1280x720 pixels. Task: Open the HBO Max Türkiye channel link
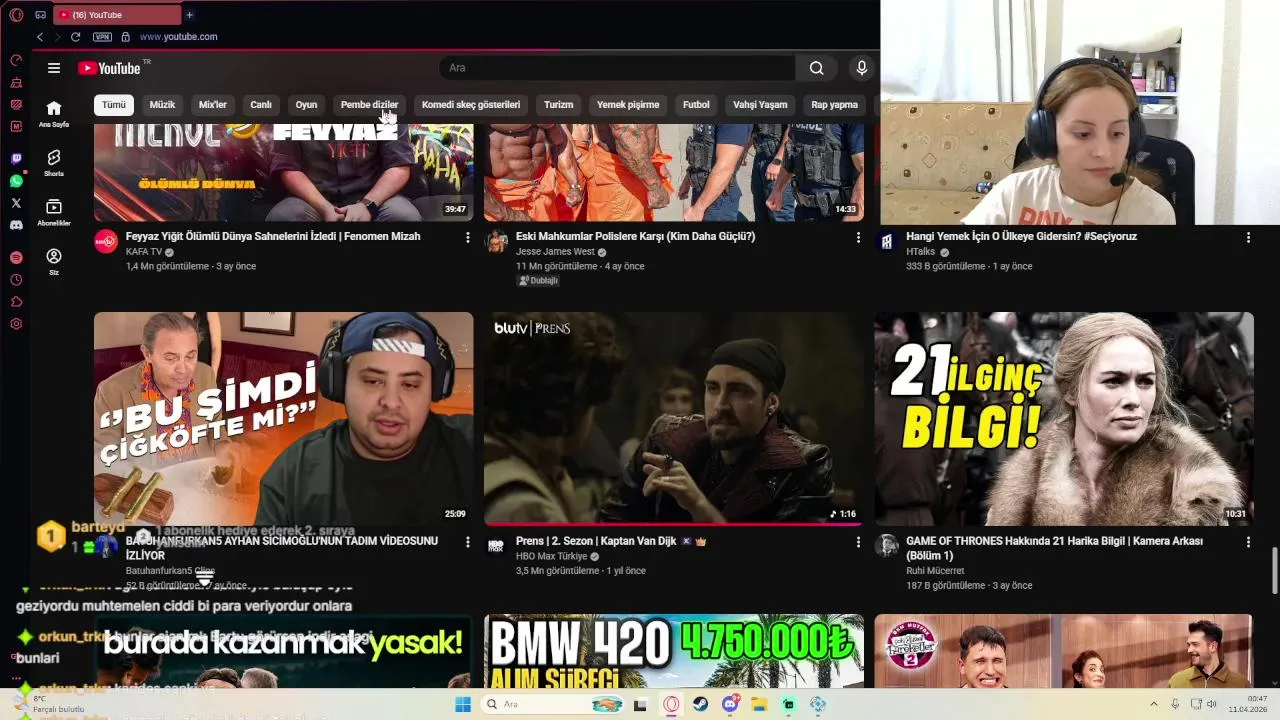(552, 556)
